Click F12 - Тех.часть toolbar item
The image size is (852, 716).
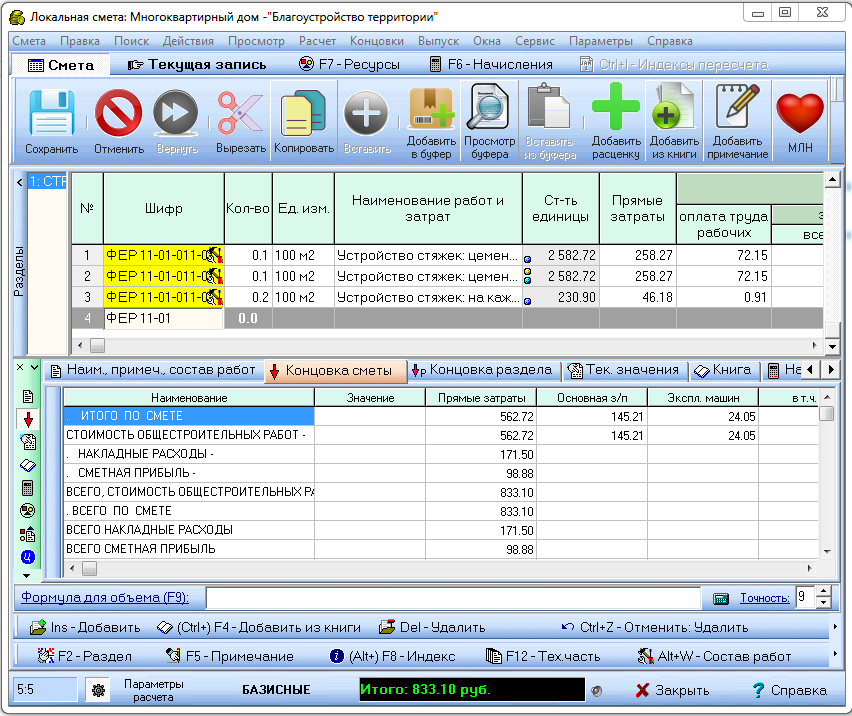(x=543, y=656)
